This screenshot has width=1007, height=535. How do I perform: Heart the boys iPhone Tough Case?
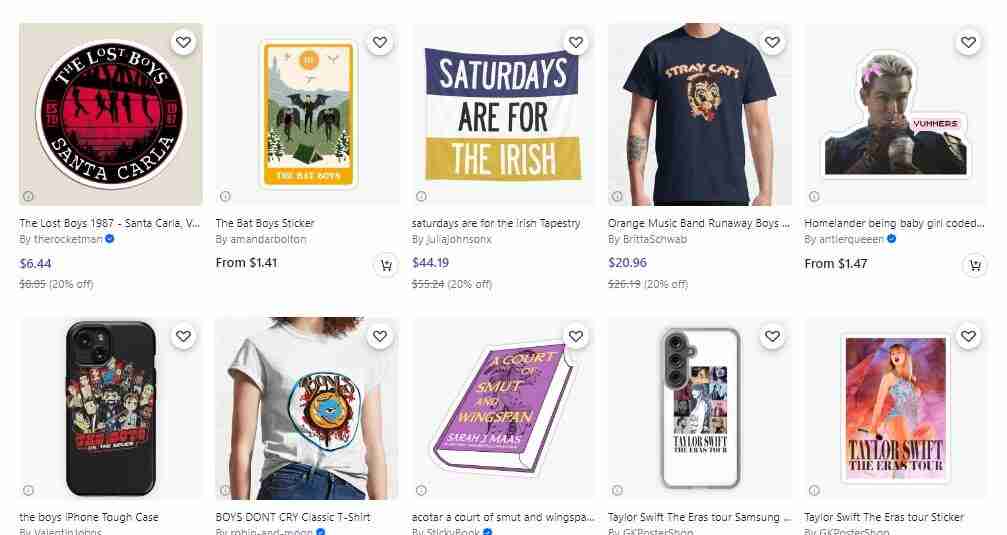(x=183, y=337)
